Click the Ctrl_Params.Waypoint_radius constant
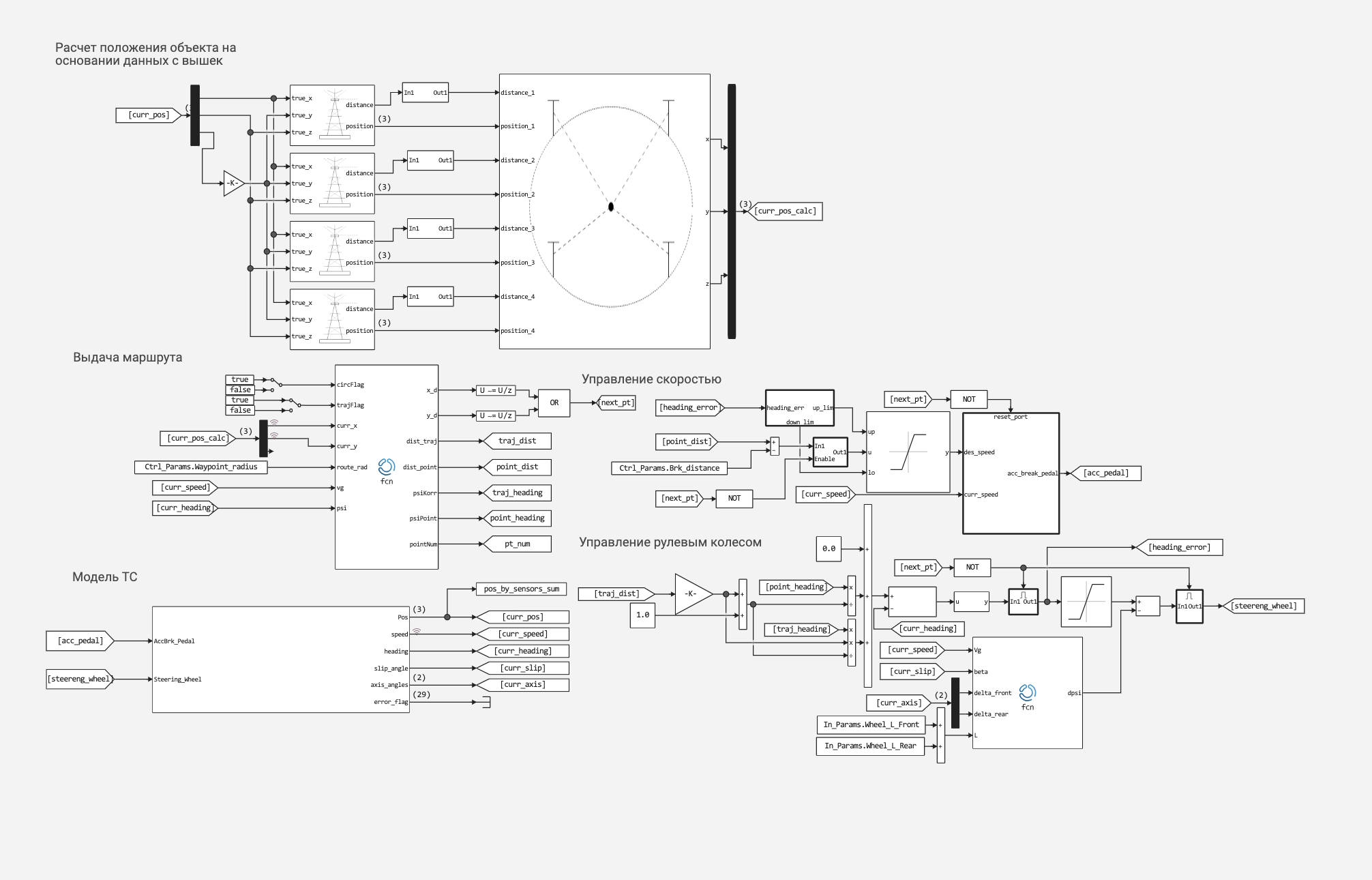The image size is (1372, 880). [201, 467]
